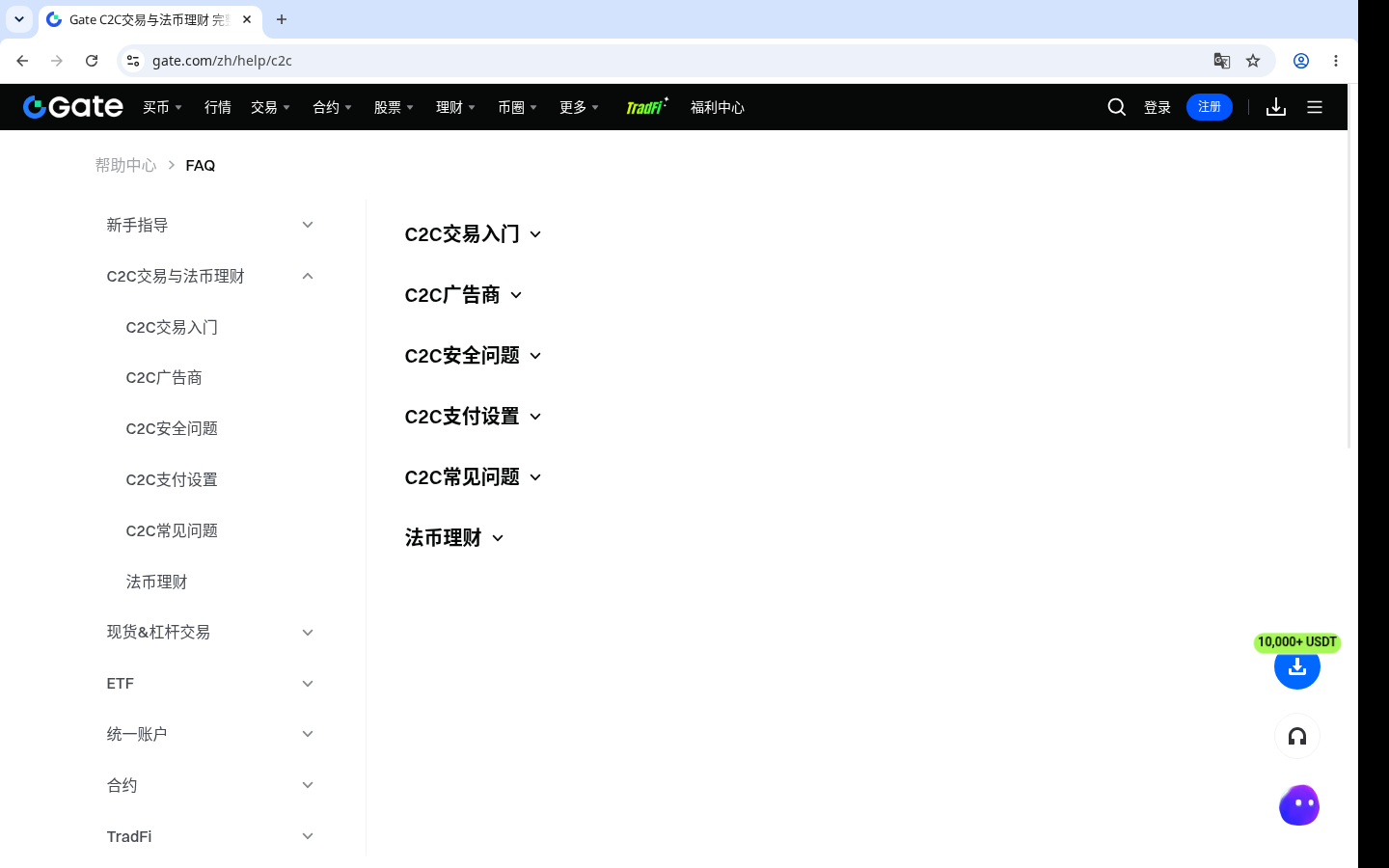The width and height of the screenshot is (1389, 868).
Task: Open the 福利中心 link
Action: 718,107
